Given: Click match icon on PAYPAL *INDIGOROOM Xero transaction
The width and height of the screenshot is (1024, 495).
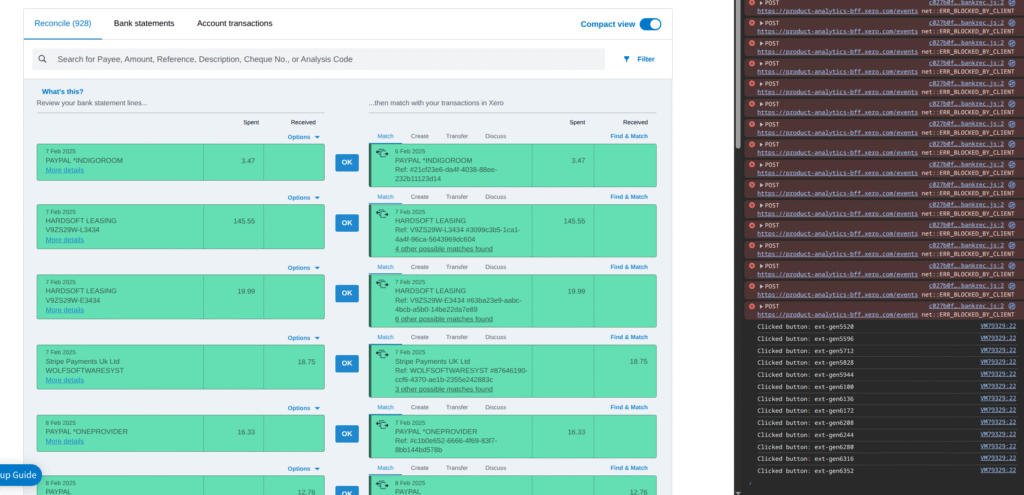Looking at the screenshot, I should [x=381, y=153].
